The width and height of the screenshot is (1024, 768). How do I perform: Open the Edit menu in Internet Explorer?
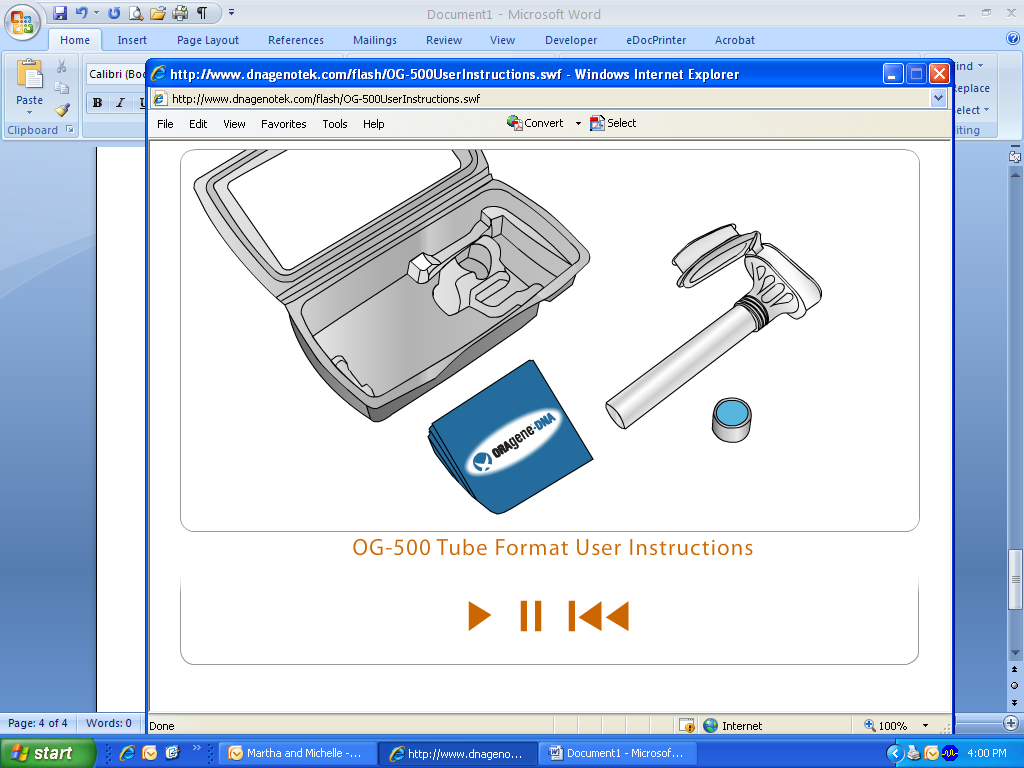click(x=198, y=124)
